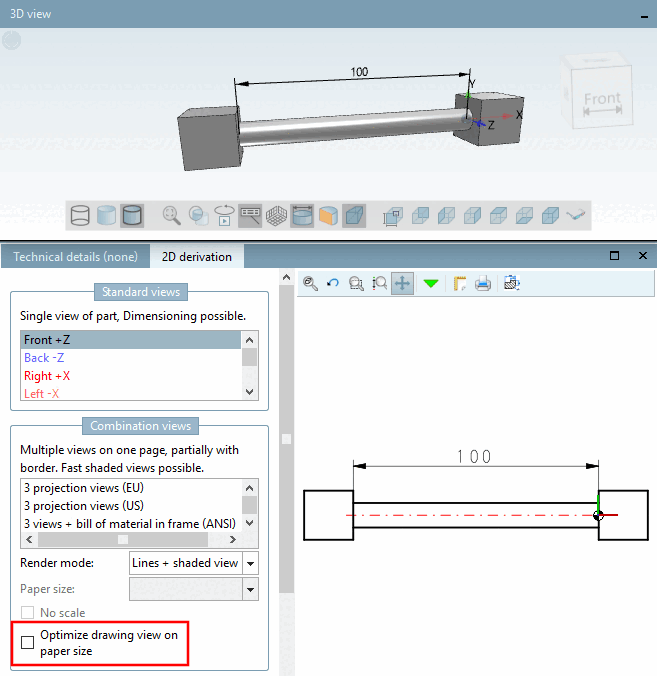Select Left -X standard view
This screenshot has height=676, width=657.
click(x=131, y=393)
